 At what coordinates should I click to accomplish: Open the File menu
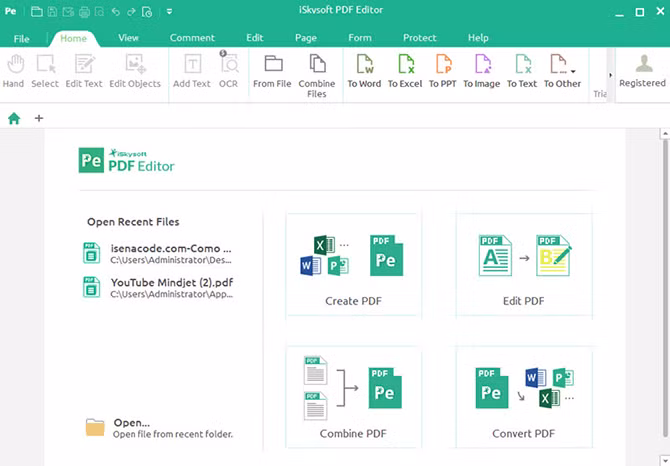22,38
